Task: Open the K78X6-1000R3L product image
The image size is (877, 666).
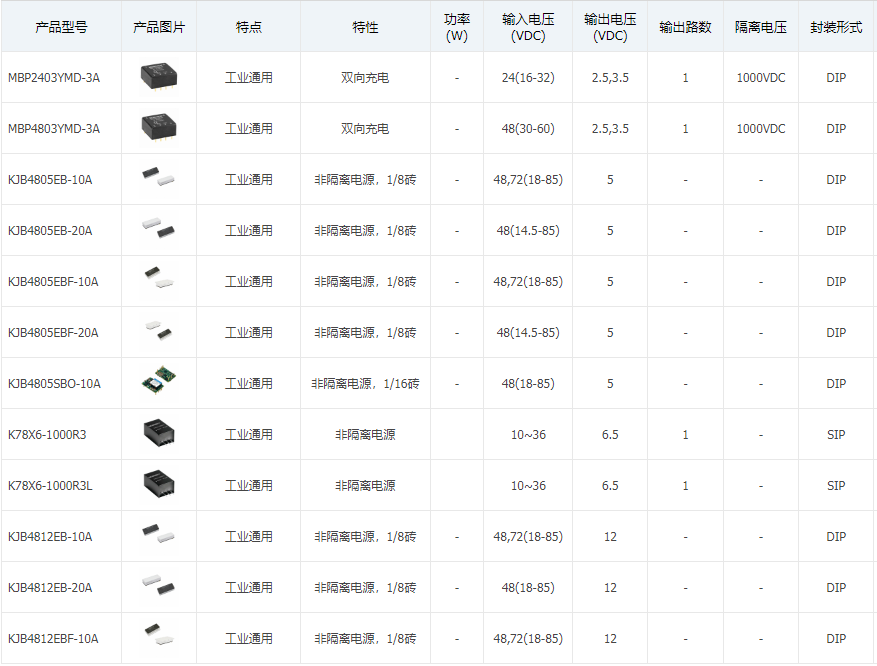Action: pyautogui.click(x=159, y=484)
